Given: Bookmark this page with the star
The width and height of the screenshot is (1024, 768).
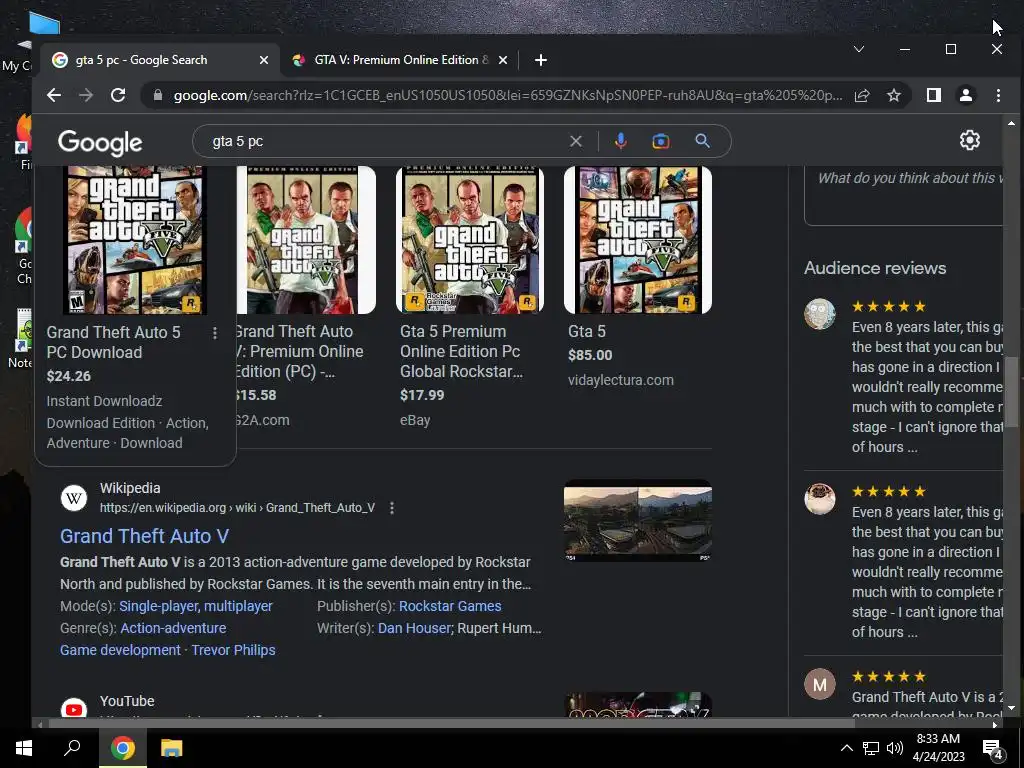Looking at the screenshot, I should click(x=894, y=95).
